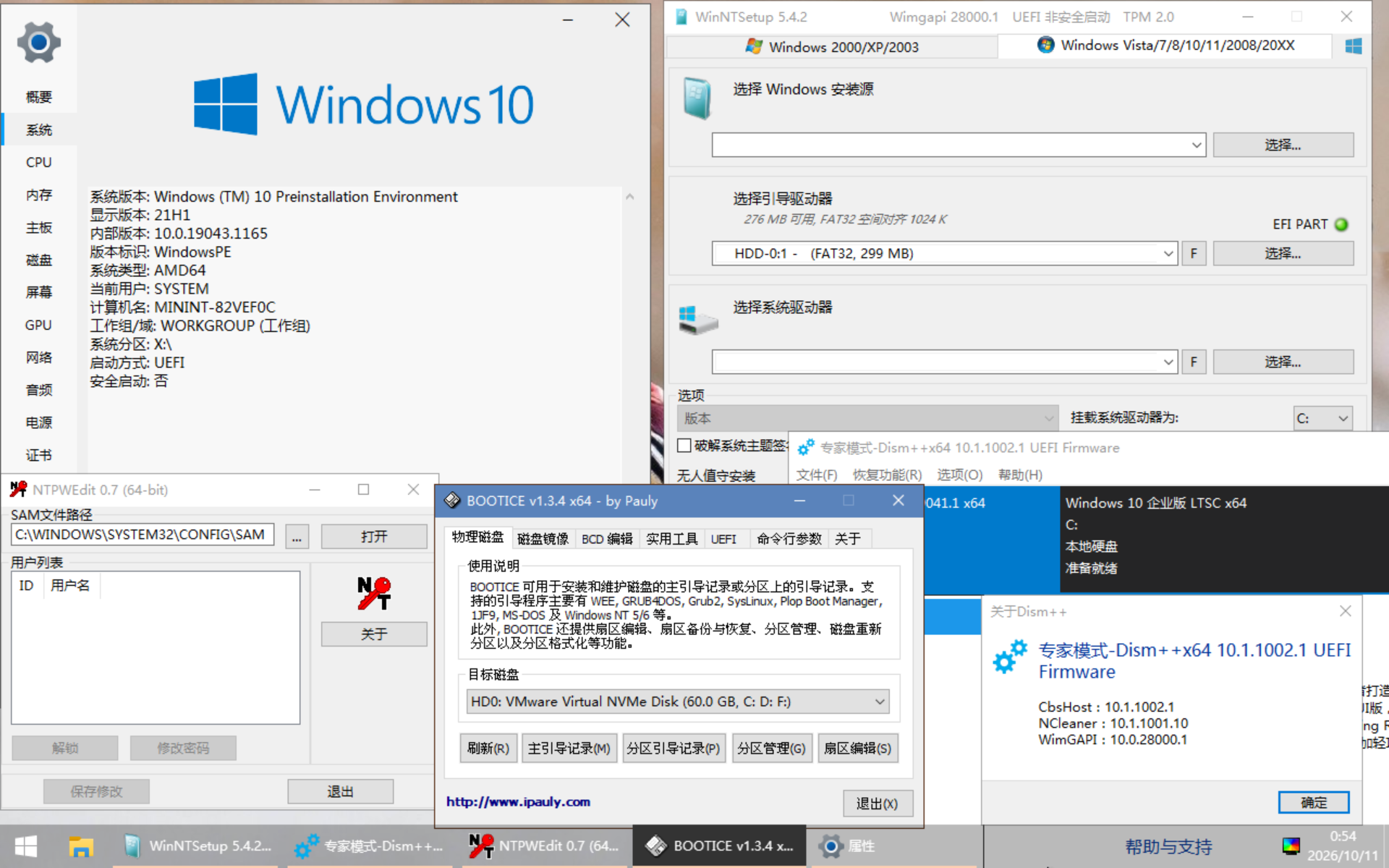Open File Explorer from taskbar
The width and height of the screenshot is (1389, 868).
point(81,846)
